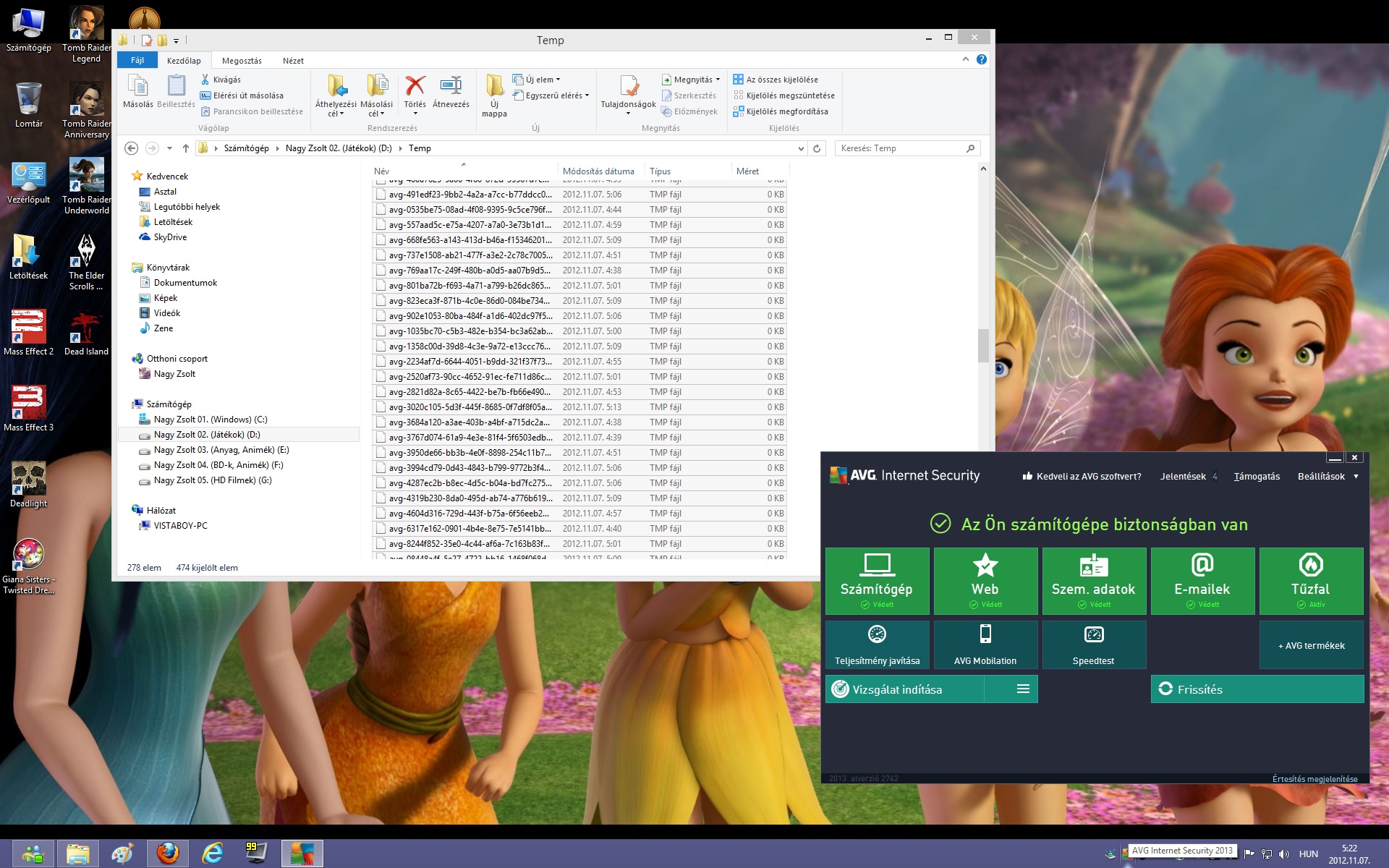Open the Fájl tab
The height and width of the screenshot is (868, 1389).
[x=137, y=60]
